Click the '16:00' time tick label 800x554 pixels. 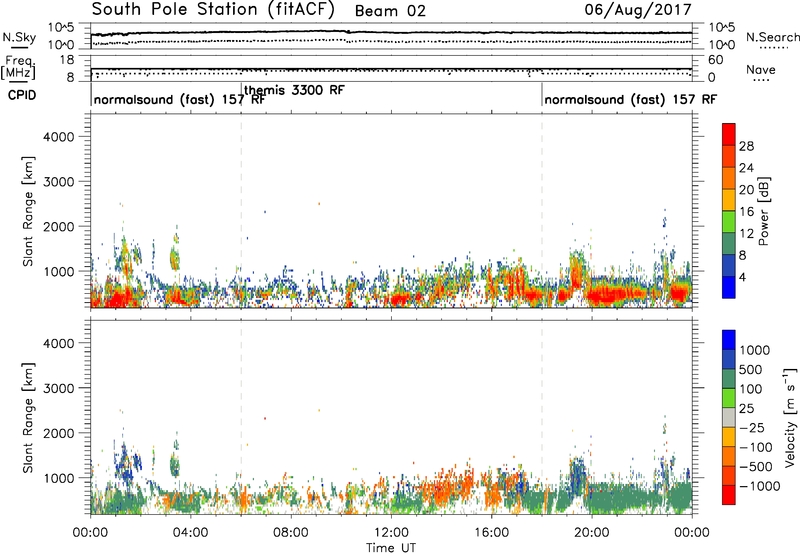[491, 533]
